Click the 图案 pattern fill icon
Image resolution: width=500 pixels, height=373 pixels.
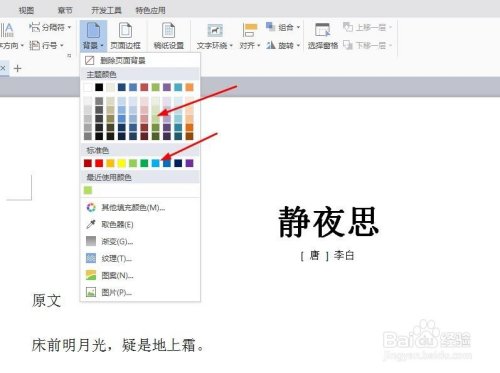click(x=91, y=275)
